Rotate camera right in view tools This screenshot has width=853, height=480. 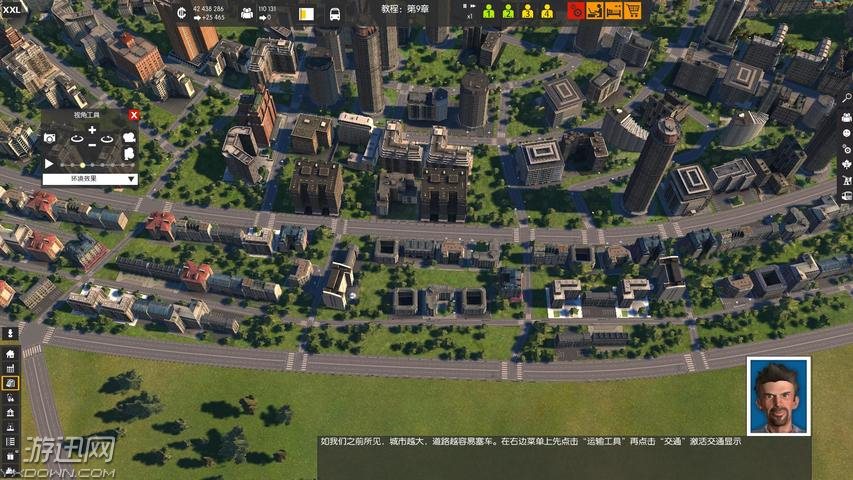pyautogui.click(x=107, y=139)
